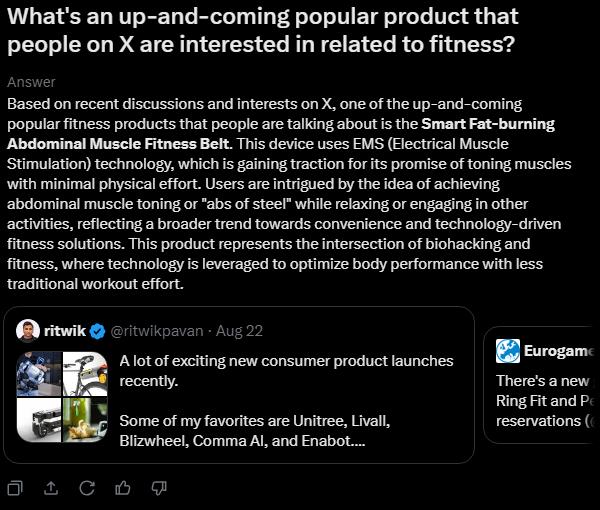Click ritwik's verified blue checkmark badge
This screenshot has height=510, width=600.
(97, 330)
